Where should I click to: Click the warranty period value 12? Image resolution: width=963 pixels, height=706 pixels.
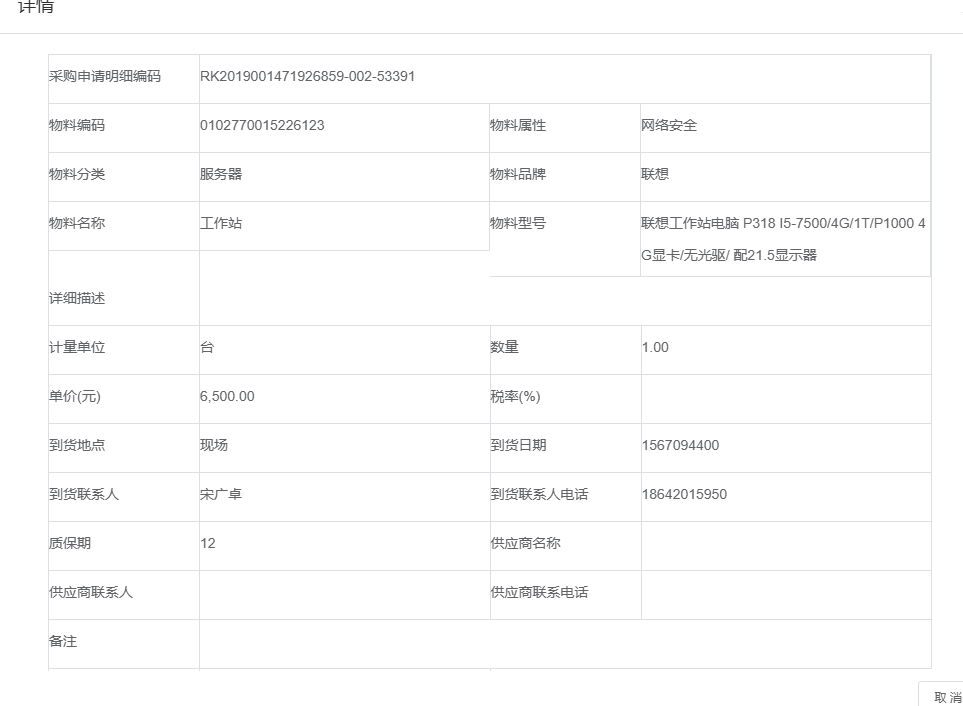208,544
